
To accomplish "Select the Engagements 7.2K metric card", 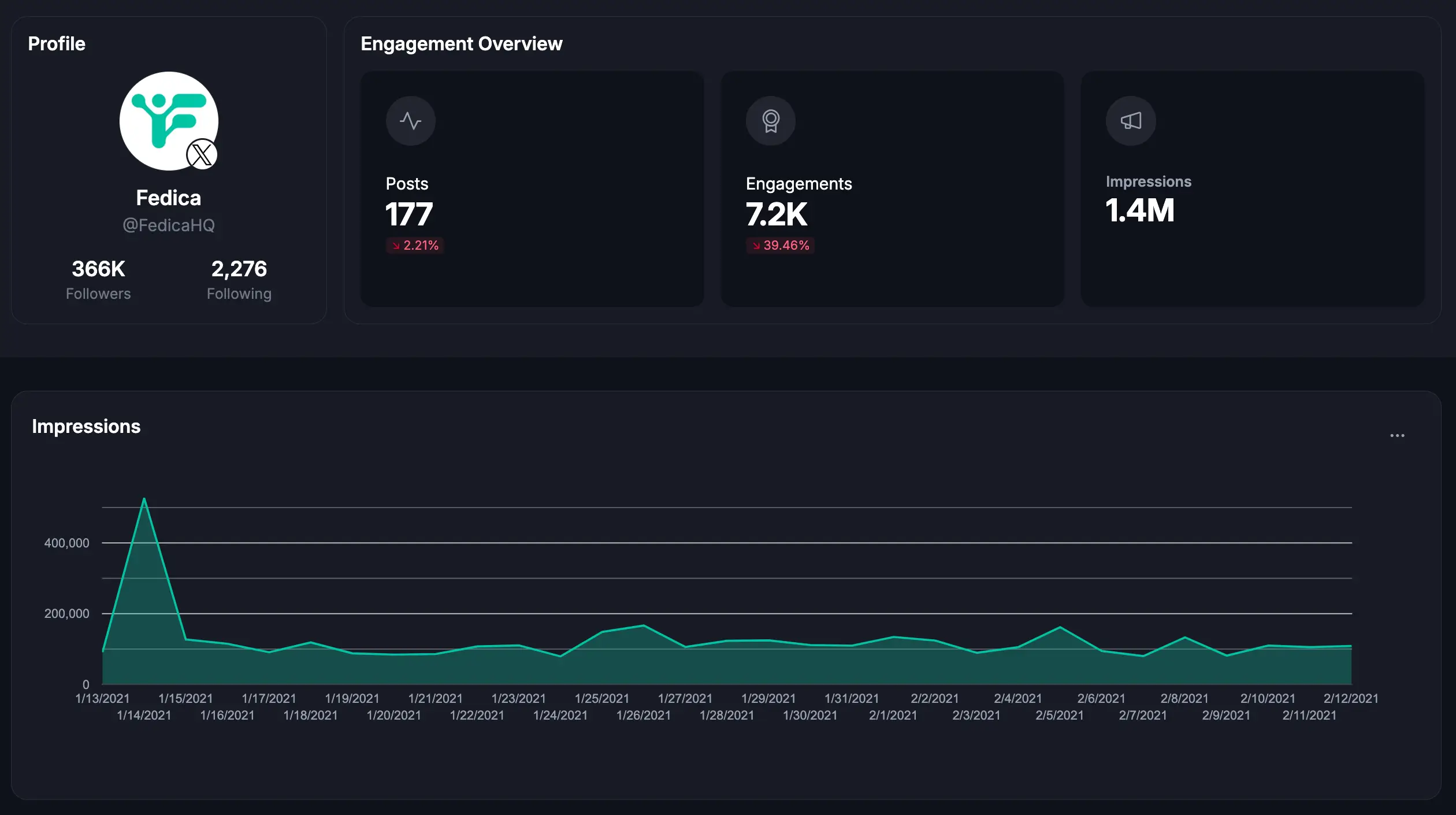I will coord(892,188).
